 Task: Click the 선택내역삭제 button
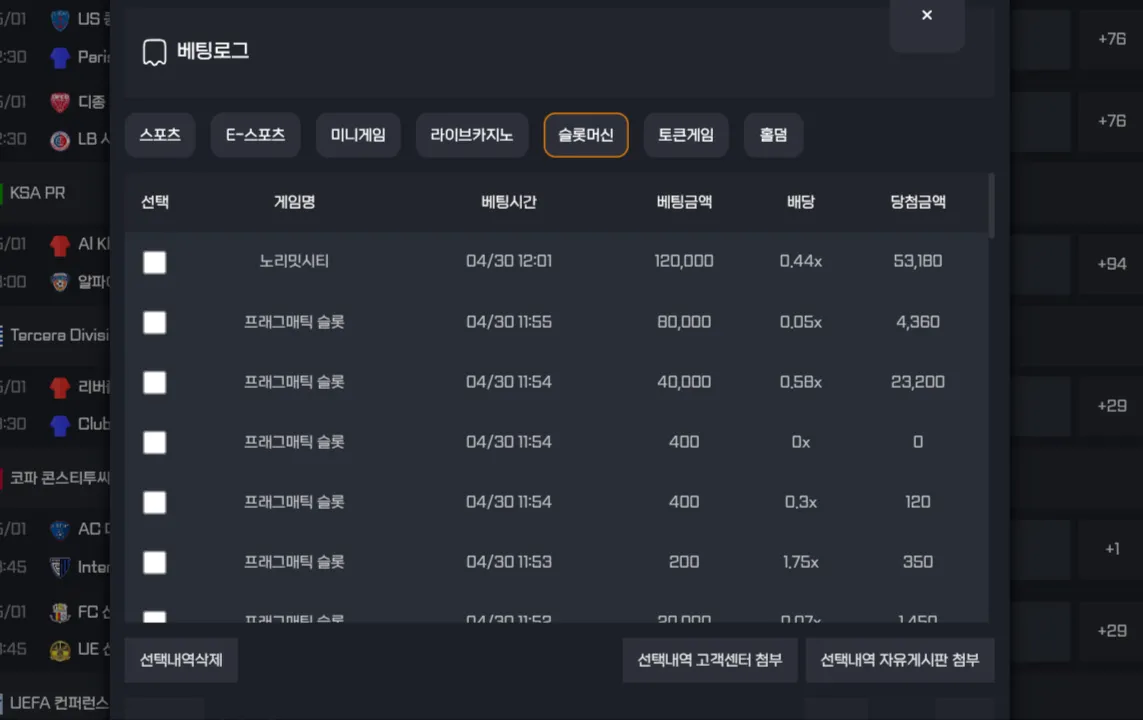181,660
